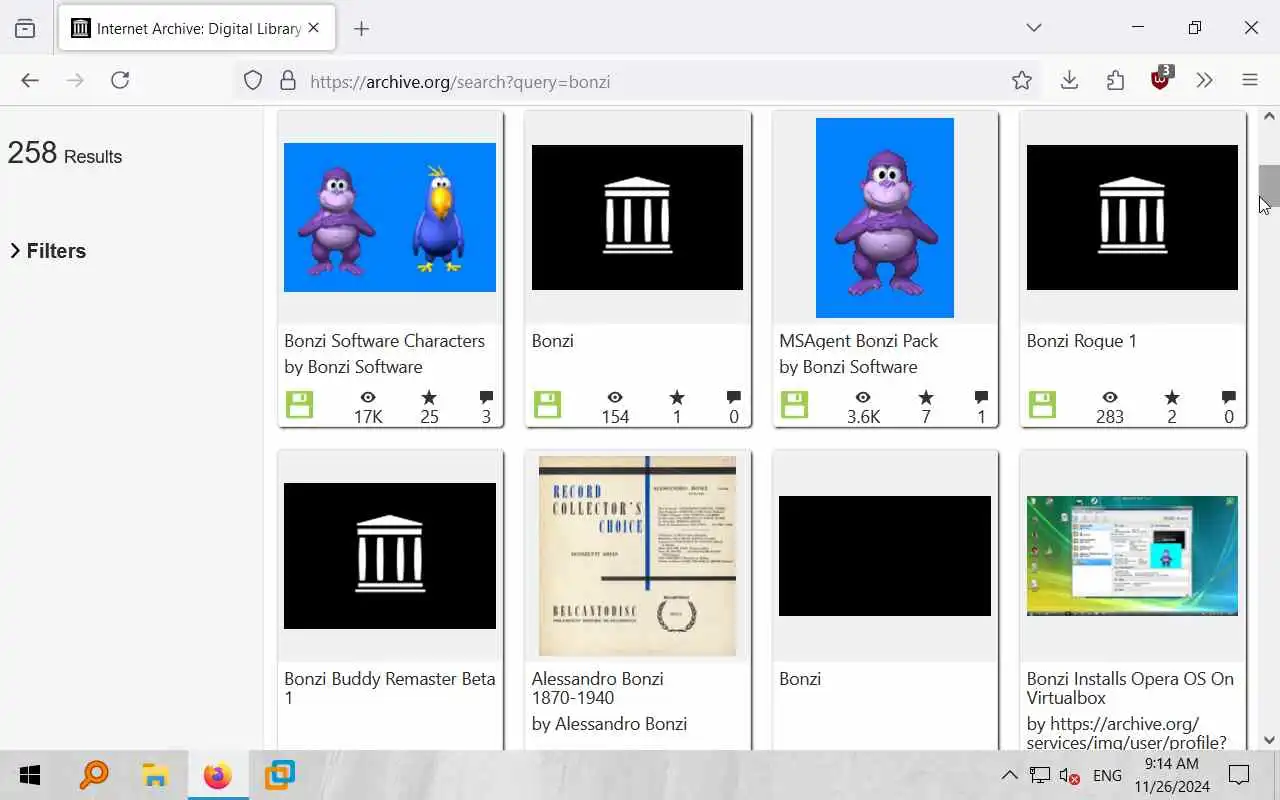The height and width of the screenshot is (800, 1280).
Task: Open Alessandro Bonzi 1870-1940 record cover
Action: coord(637,556)
